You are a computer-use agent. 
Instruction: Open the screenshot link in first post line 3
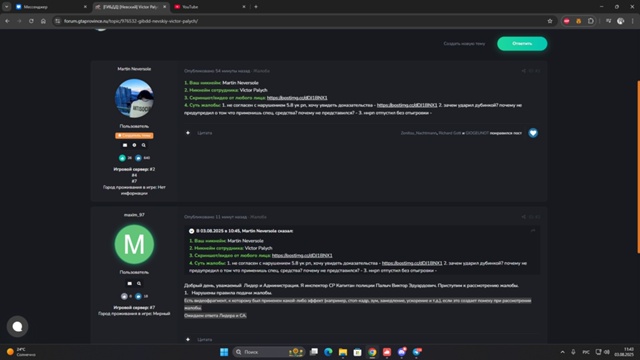[297, 98]
